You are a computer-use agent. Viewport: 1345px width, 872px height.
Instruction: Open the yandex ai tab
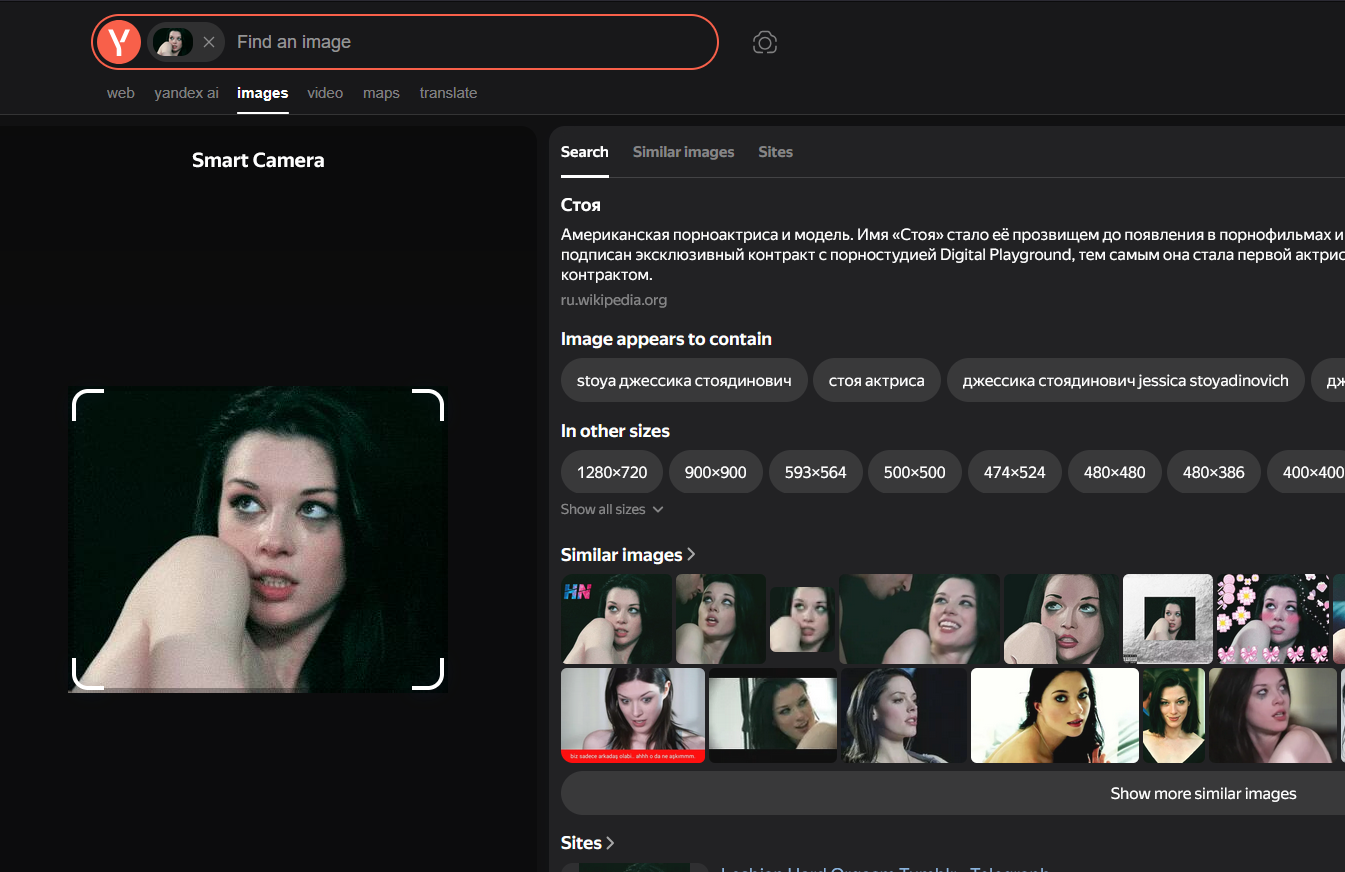[186, 93]
